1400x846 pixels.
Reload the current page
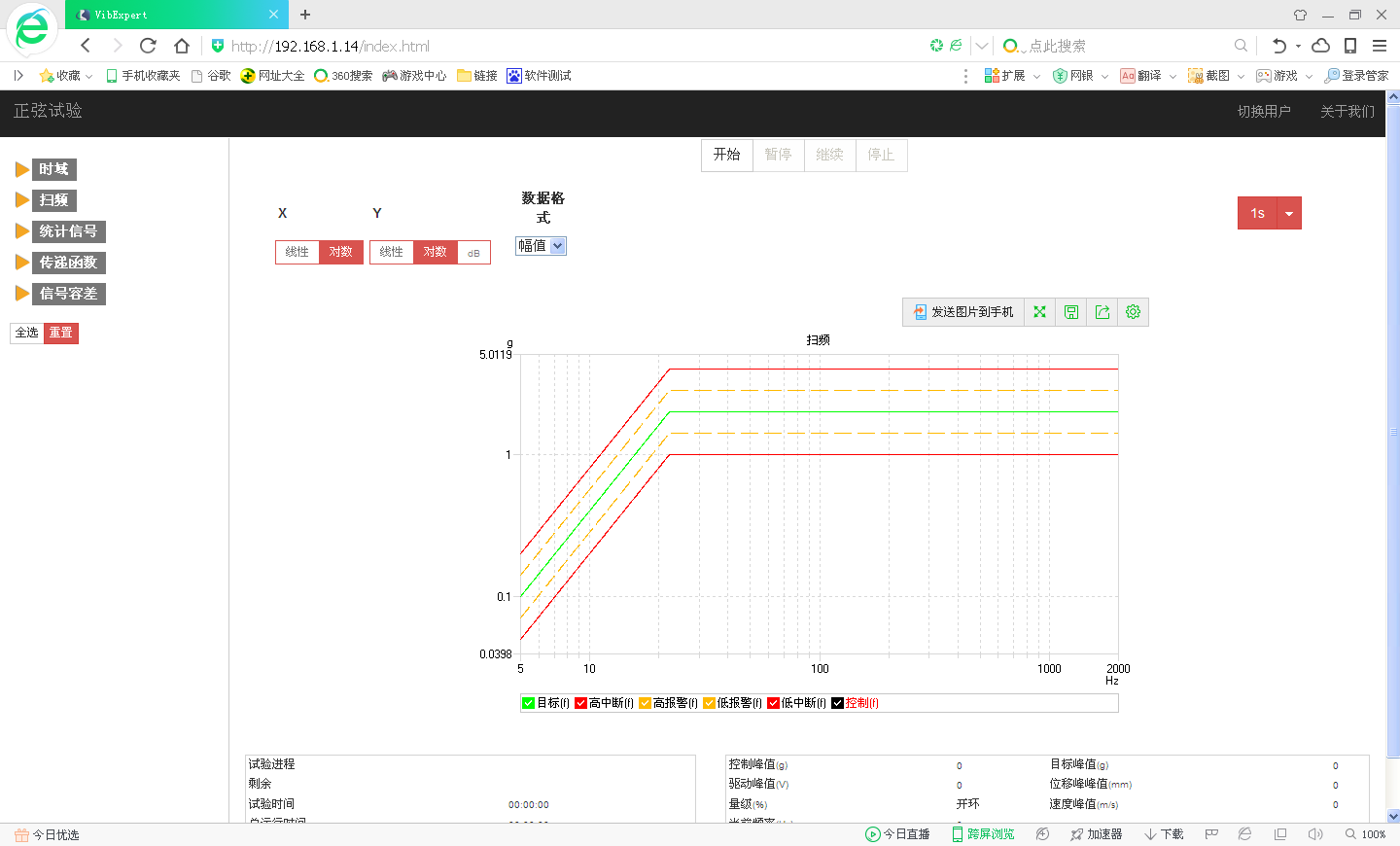coord(148,46)
